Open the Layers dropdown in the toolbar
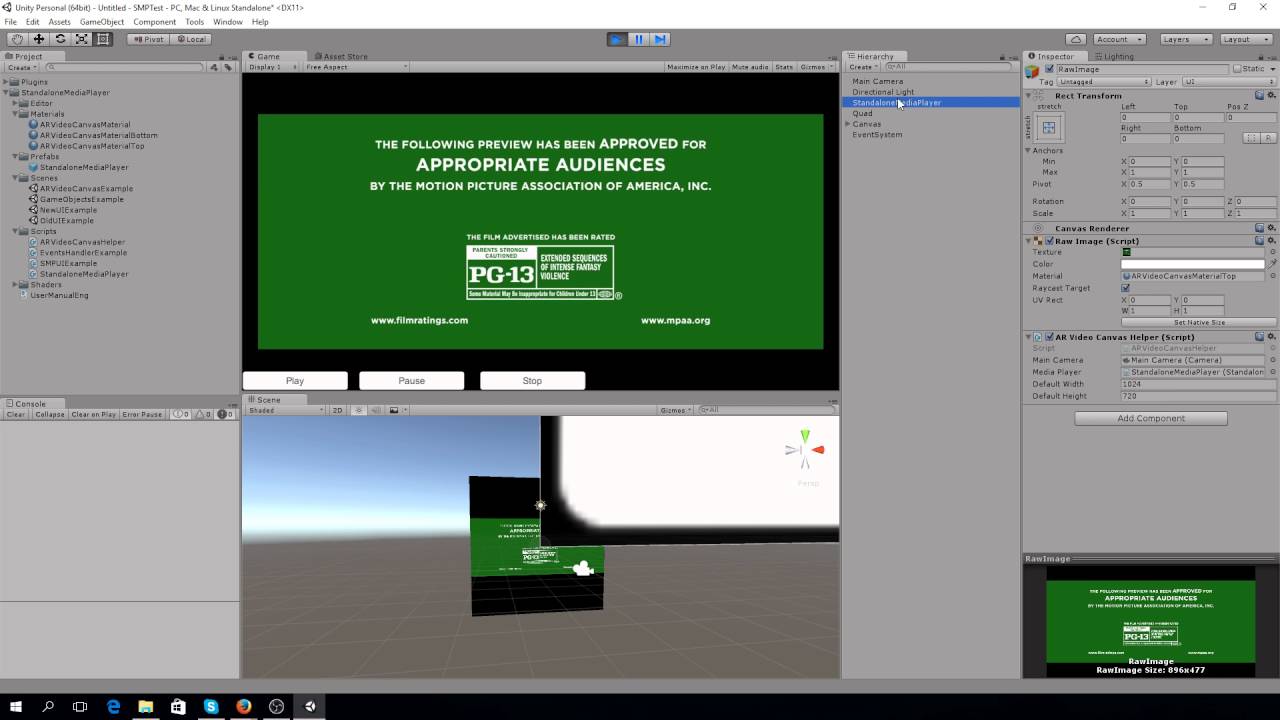The height and width of the screenshot is (720, 1280). click(x=1186, y=39)
